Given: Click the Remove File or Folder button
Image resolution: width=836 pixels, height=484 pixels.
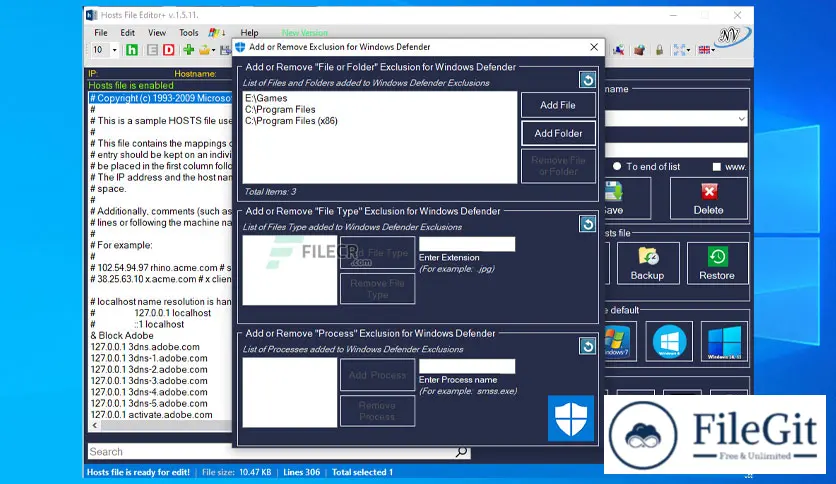Looking at the screenshot, I should click(x=558, y=166).
